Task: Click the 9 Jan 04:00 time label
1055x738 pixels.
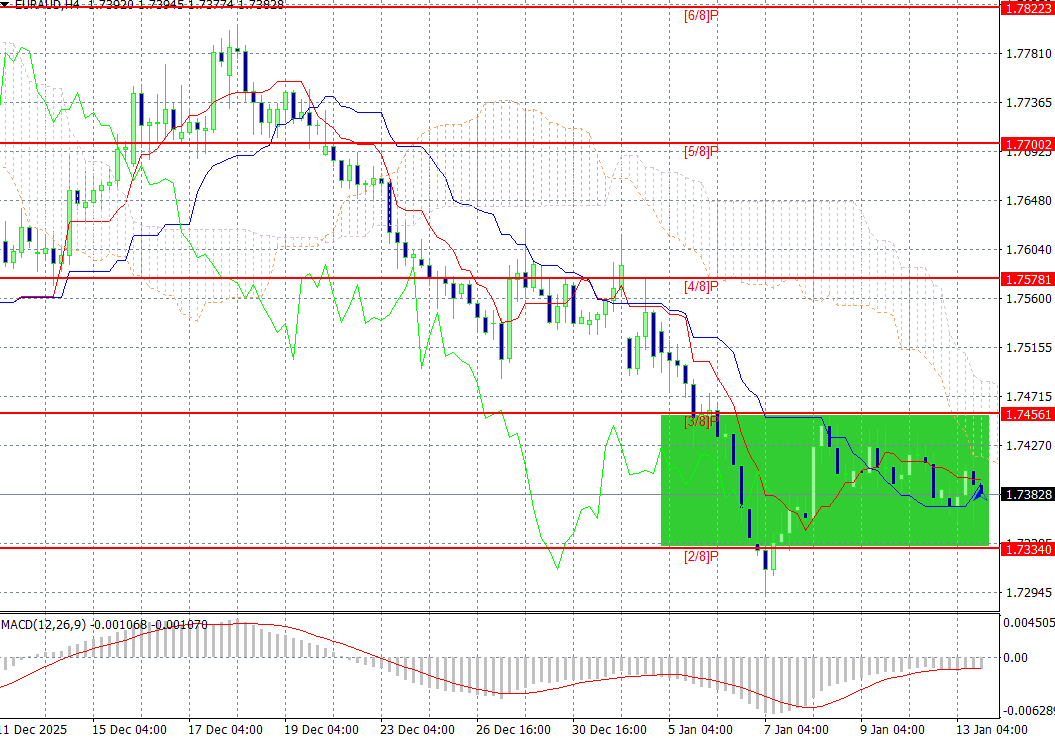Action: 892,730
